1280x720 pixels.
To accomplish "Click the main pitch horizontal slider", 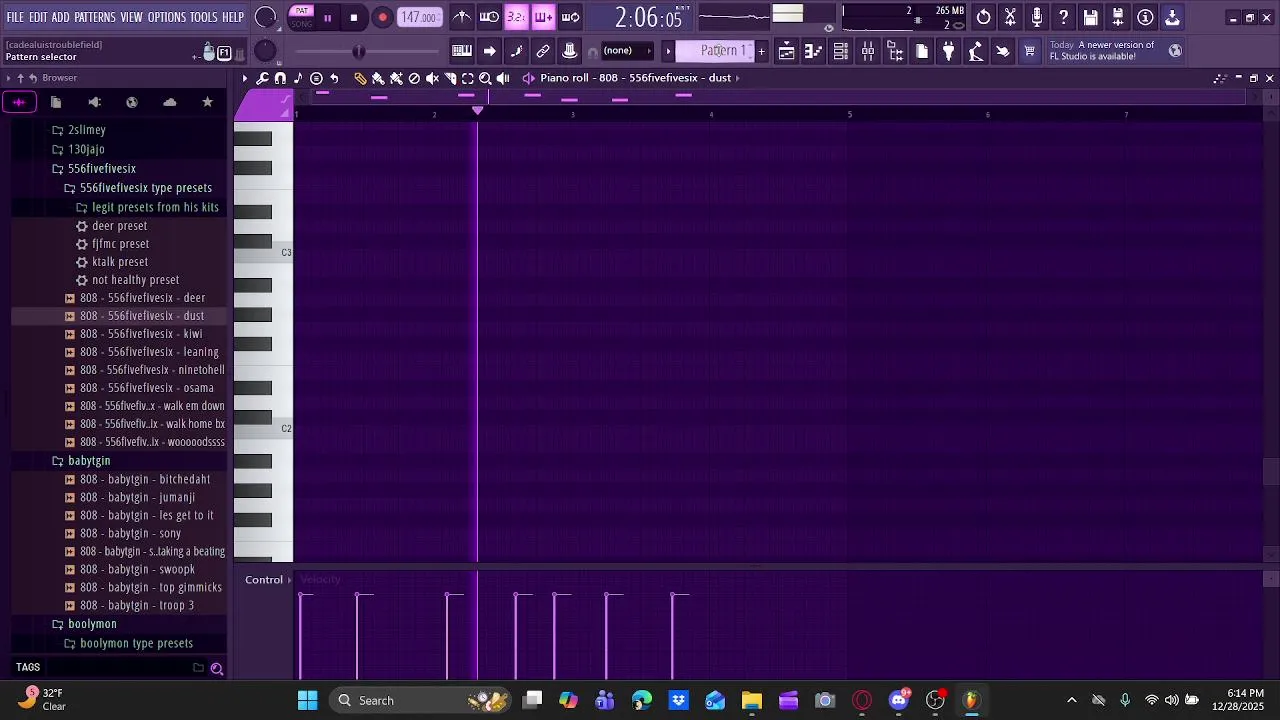I will [x=366, y=52].
